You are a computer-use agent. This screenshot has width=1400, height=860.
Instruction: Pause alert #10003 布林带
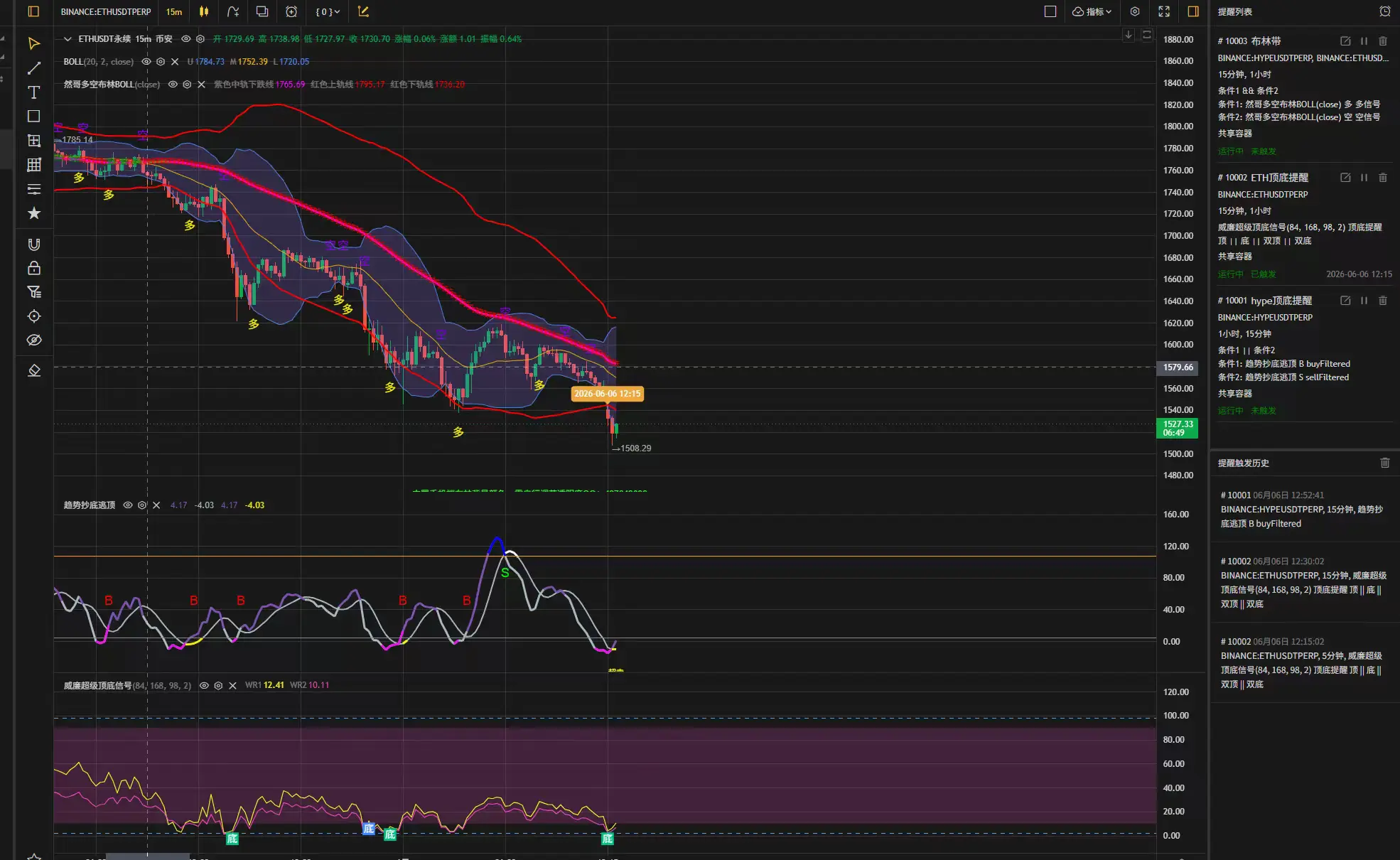click(1364, 41)
